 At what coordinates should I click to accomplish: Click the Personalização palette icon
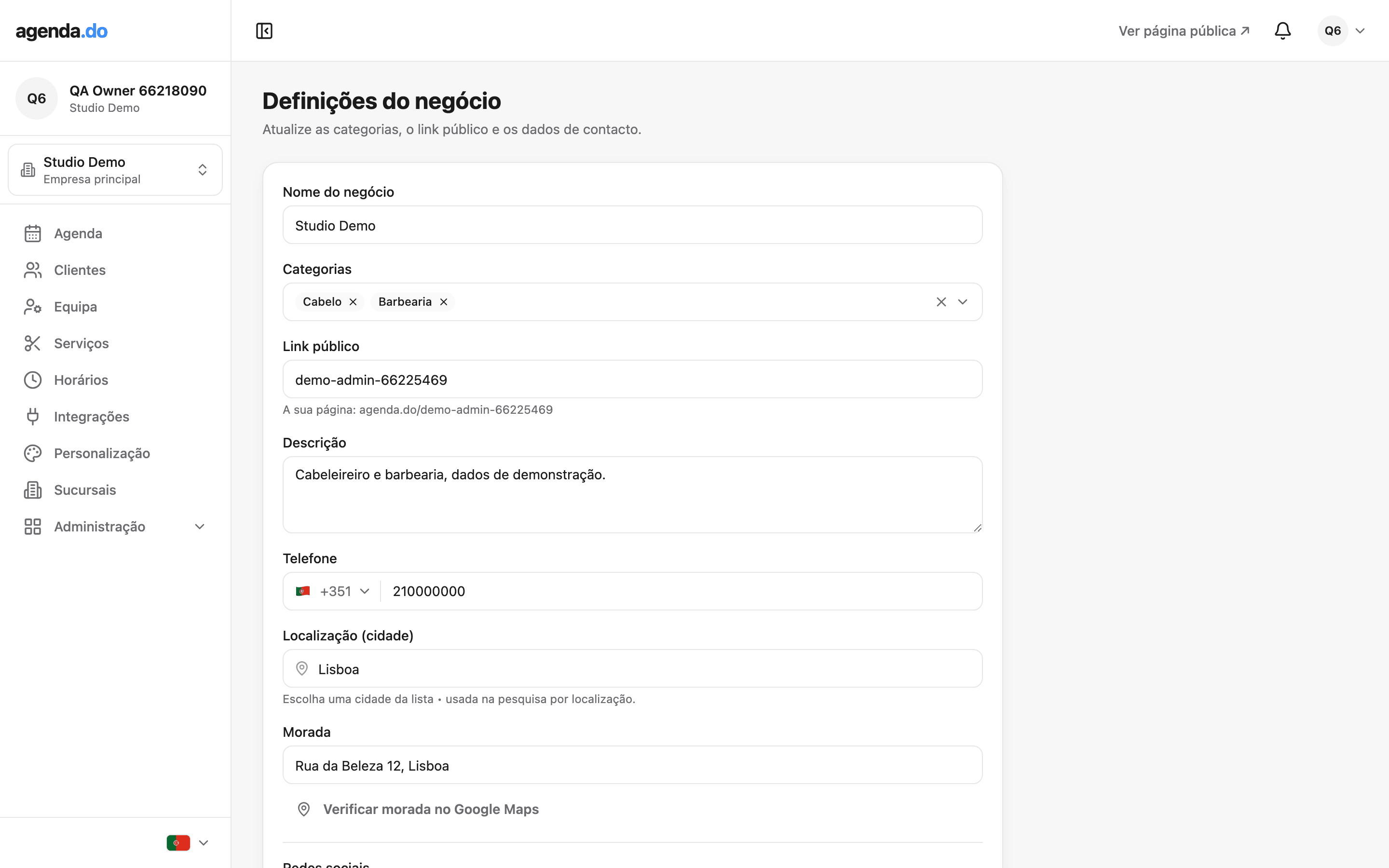point(33,453)
